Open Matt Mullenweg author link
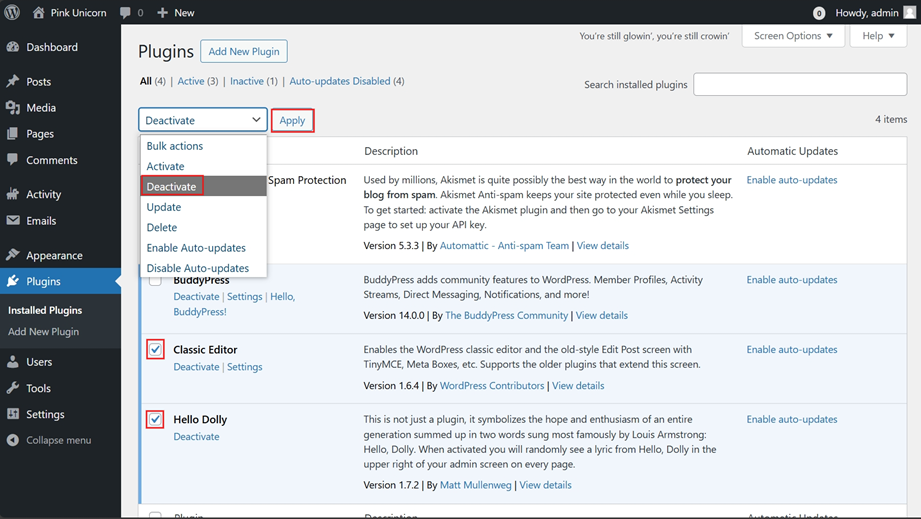The width and height of the screenshot is (921, 519). click(x=476, y=485)
